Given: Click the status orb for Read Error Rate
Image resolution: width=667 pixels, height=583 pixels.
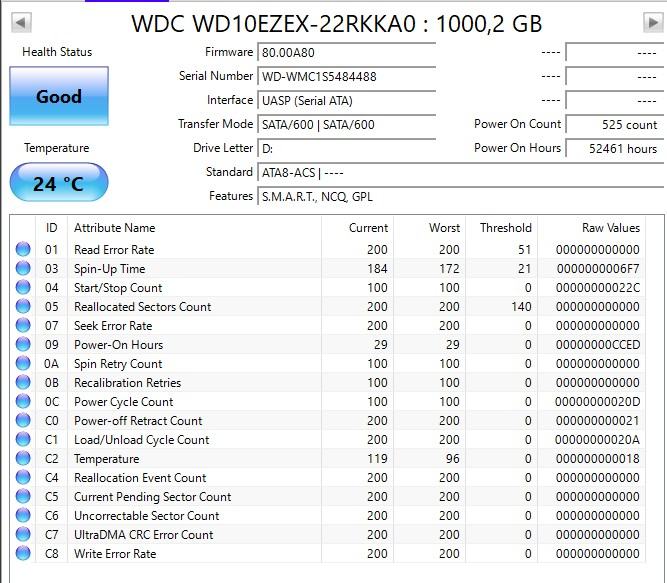Looking at the screenshot, I should click(23, 249).
